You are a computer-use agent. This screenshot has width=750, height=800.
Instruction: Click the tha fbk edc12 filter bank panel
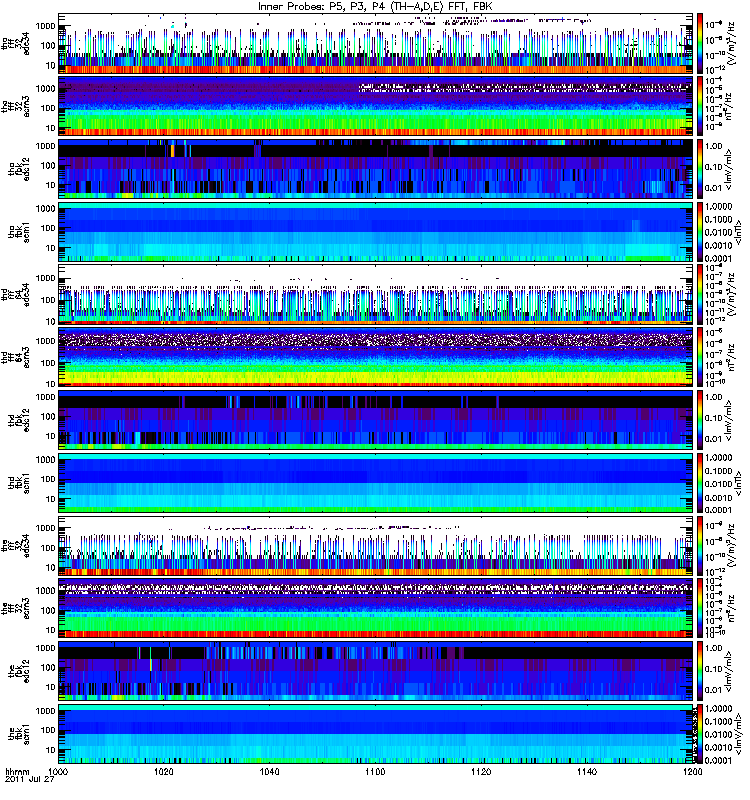(376, 169)
